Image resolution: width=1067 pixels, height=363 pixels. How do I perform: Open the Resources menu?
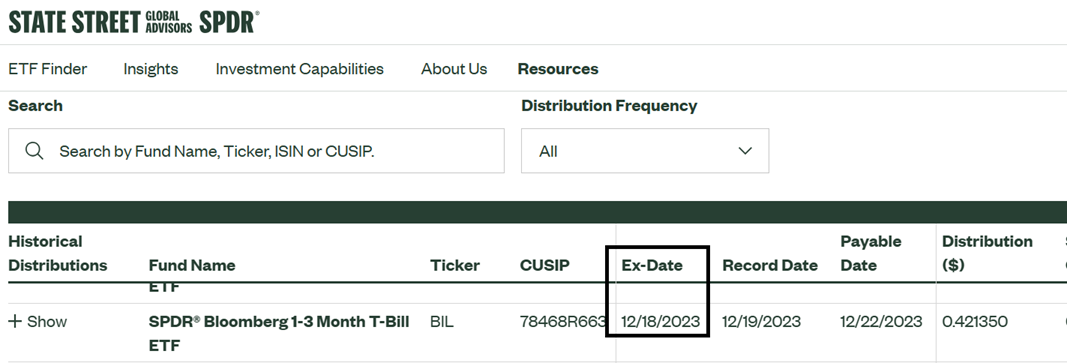[558, 69]
